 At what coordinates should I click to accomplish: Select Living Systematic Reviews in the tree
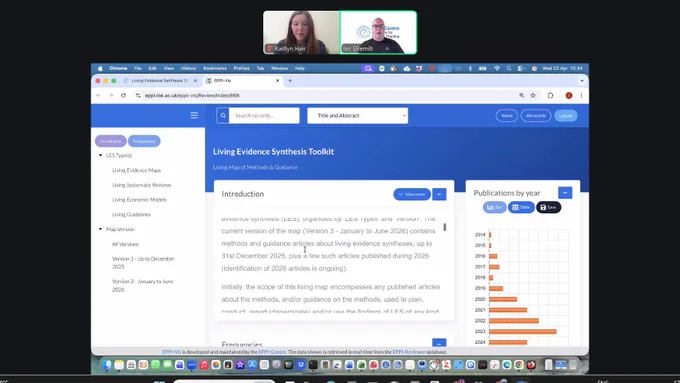[141, 185]
